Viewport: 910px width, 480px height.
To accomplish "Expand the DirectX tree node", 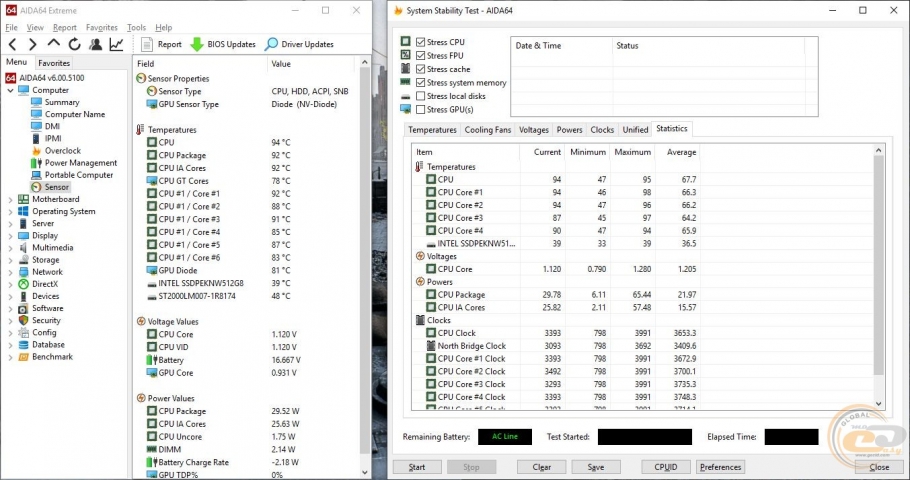I will 10,284.
